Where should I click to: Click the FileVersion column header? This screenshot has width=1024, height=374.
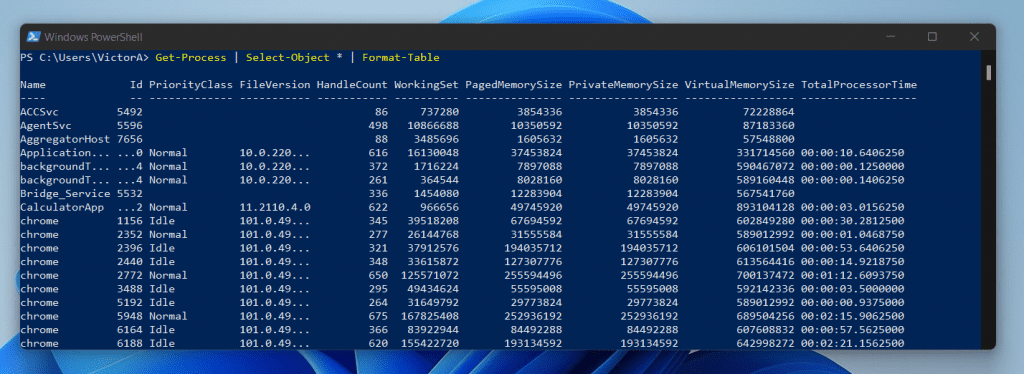pos(274,85)
